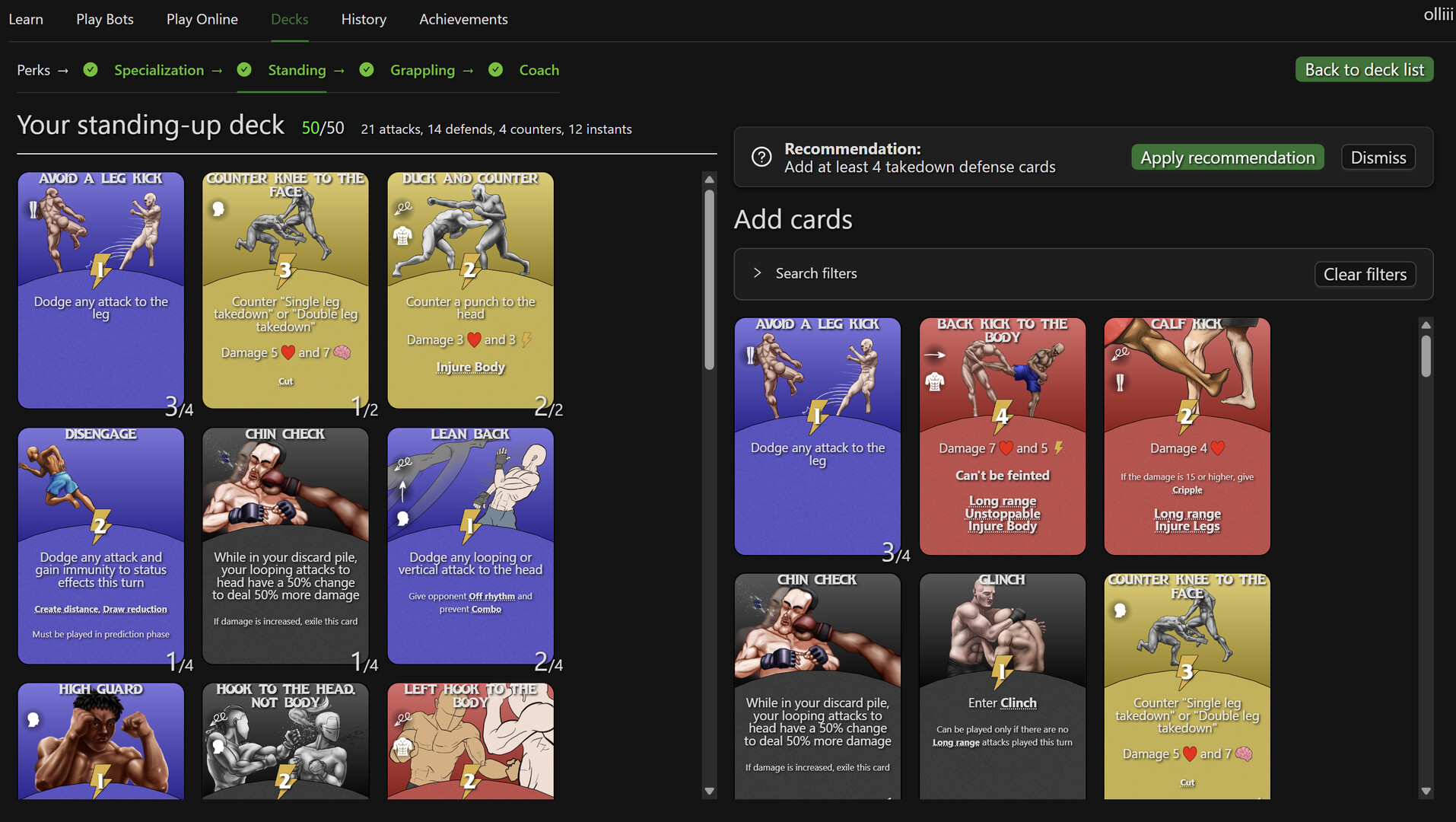Click Back to deck list
1456x822 pixels.
coord(1363,68)
